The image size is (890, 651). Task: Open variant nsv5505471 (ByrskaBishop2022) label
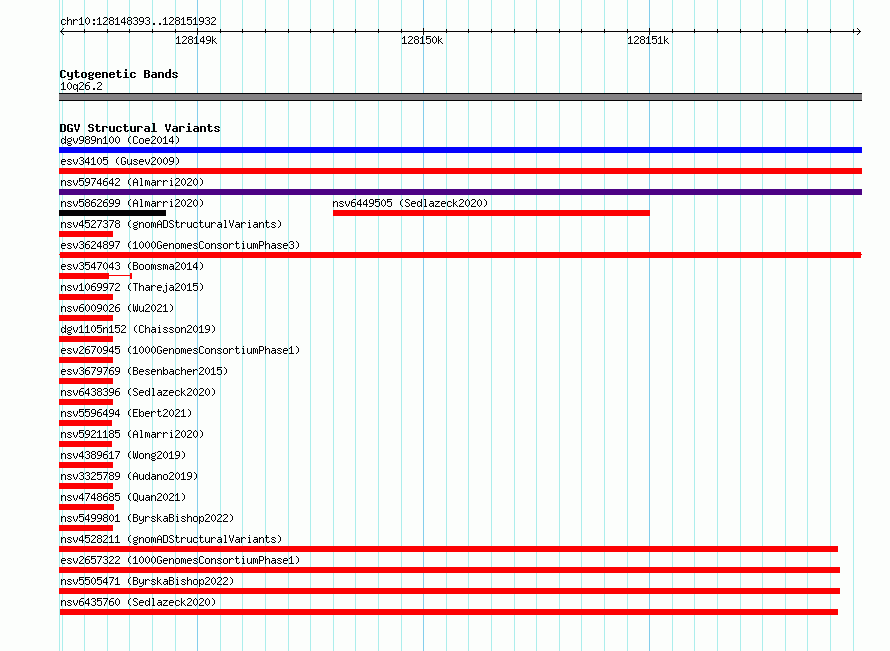point(147,581)
